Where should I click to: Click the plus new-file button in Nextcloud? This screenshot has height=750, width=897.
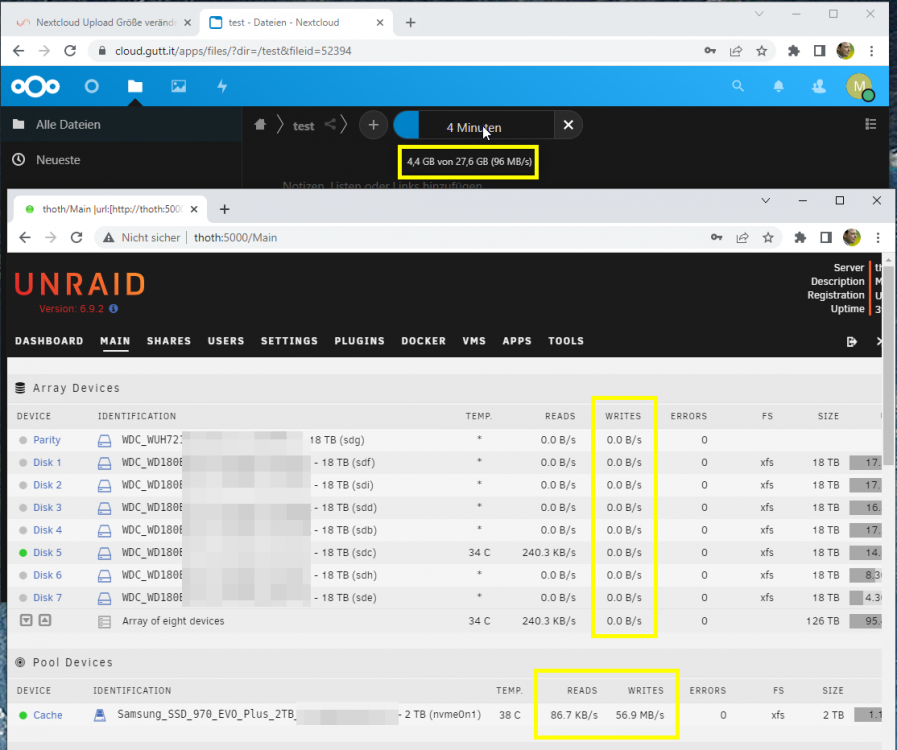click(x=373, y=125)
